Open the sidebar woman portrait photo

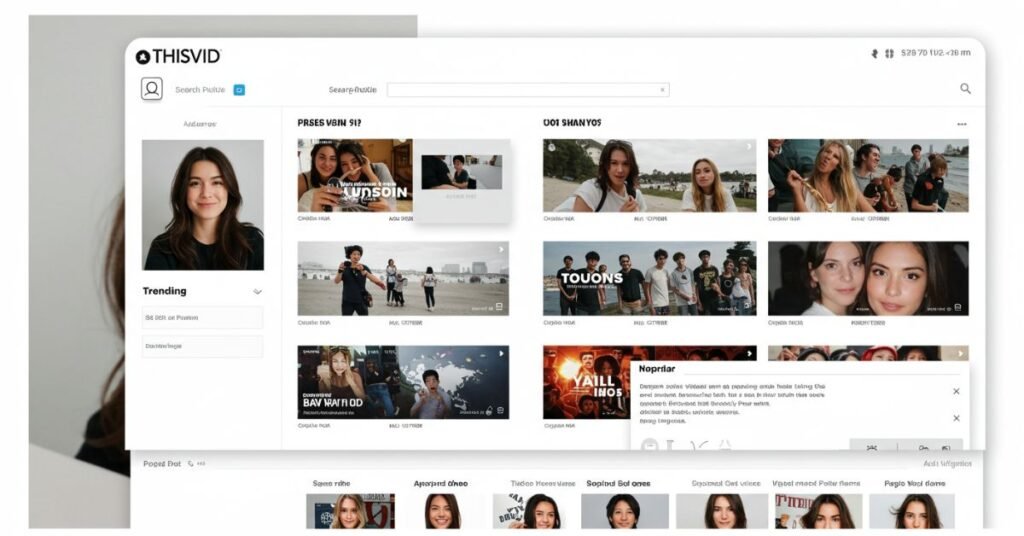[203, 205]
